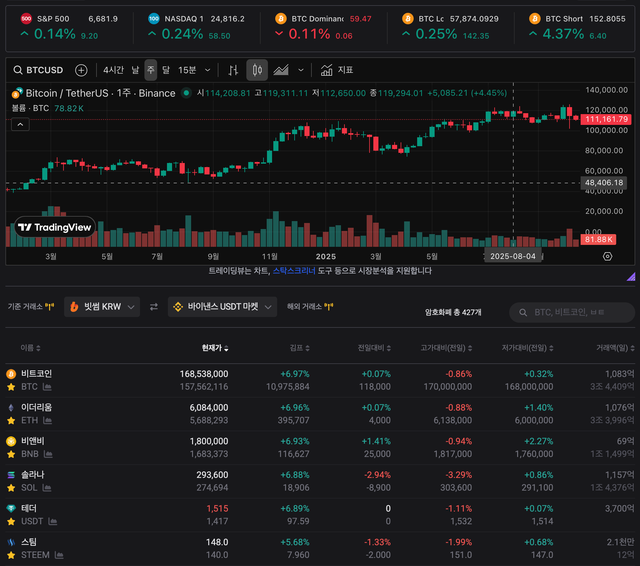Click the 스팀 coin icon
This screenshot has width=640, height=566.
coord(11,542)
